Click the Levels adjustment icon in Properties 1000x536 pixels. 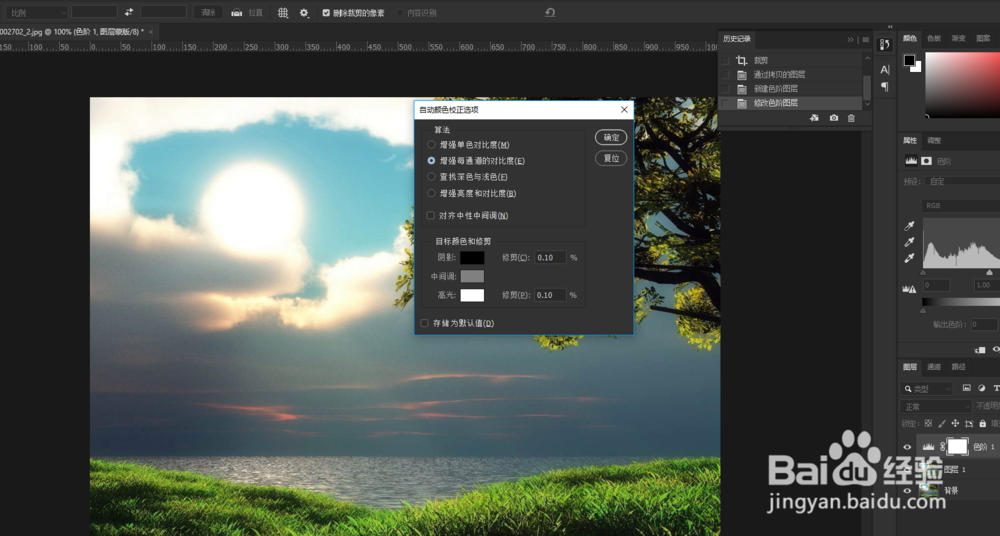(x=911, y=161)
